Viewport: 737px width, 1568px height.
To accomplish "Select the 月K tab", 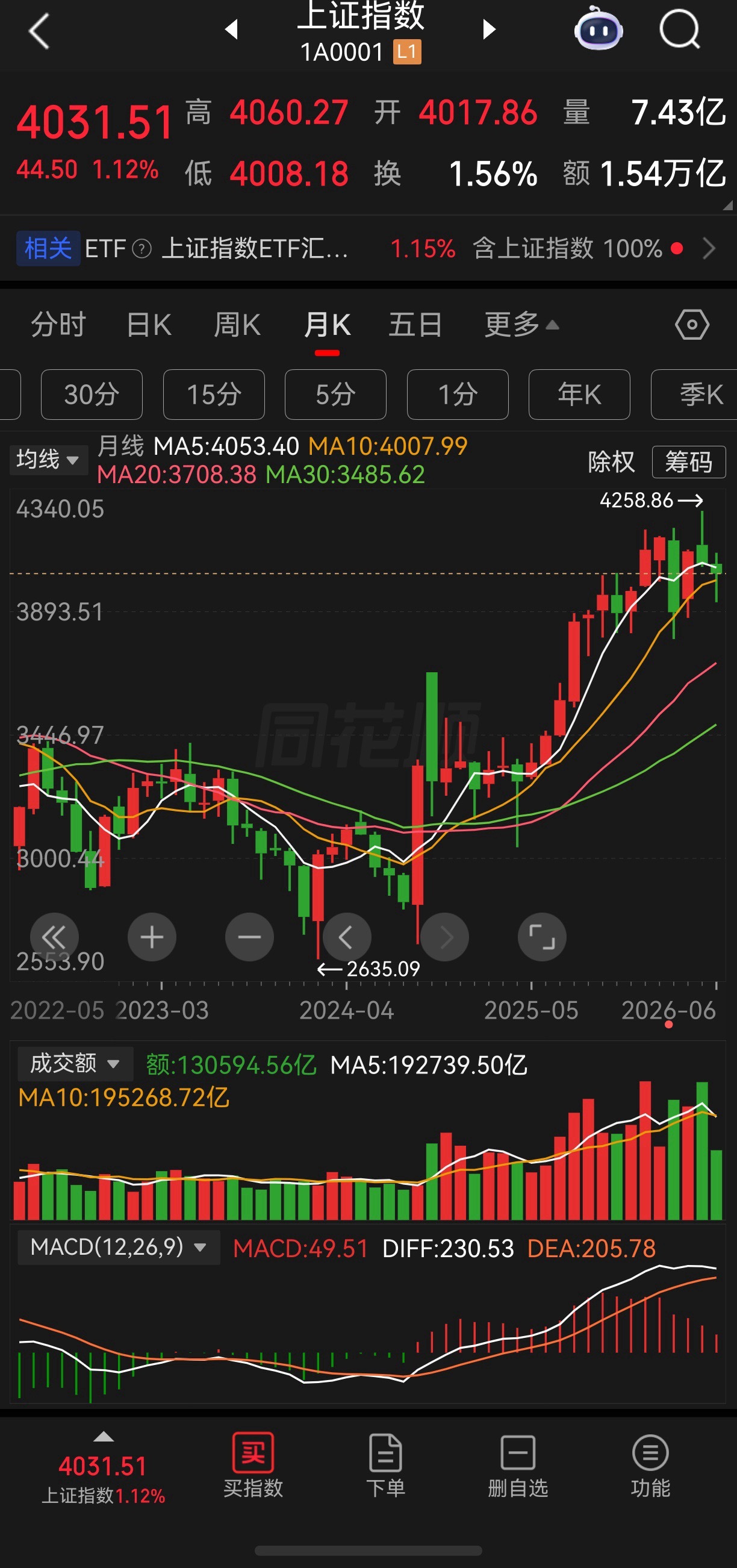I will tap(328, 325).
